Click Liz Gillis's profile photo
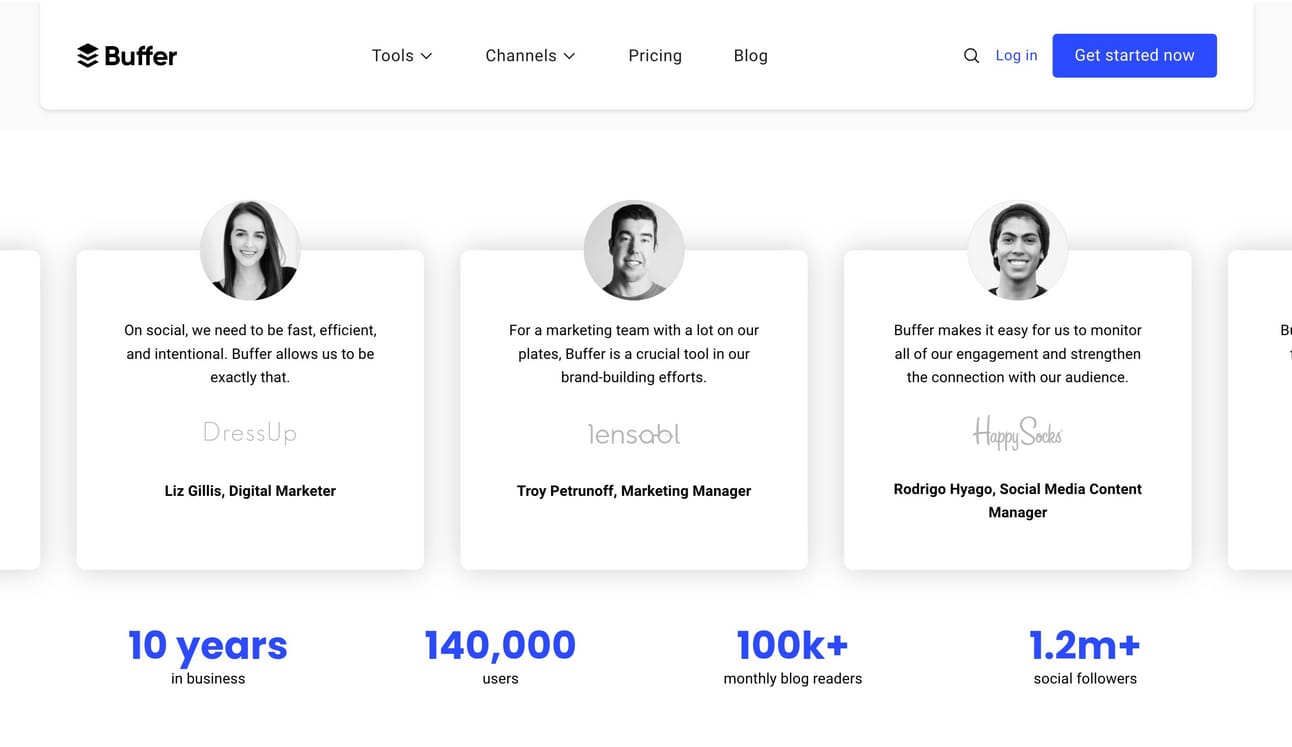Viewport: 1292px width, 747px height. click(250, 250)
